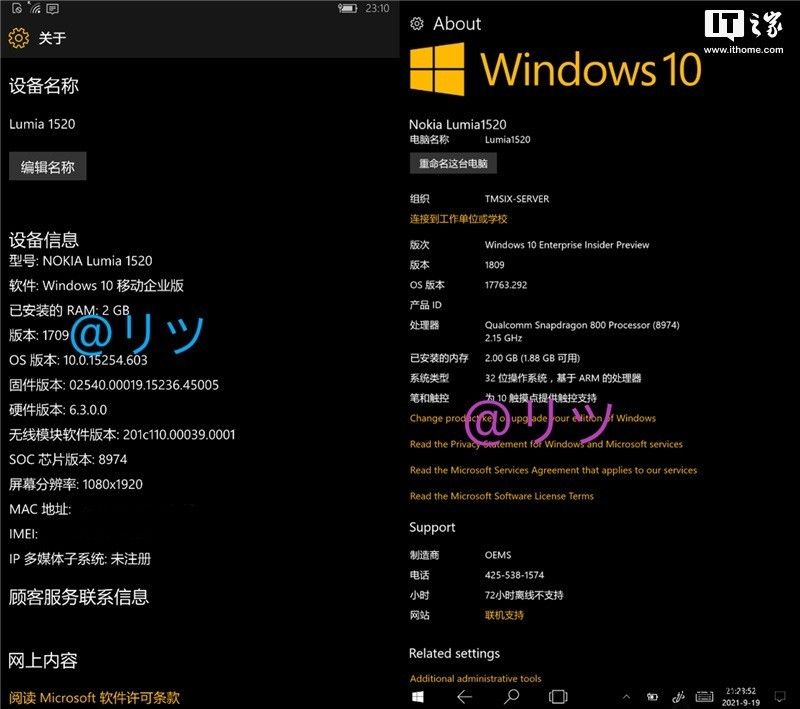Click the Nokia Lumia1520 heading
This screenshot has width=800, height=709.
[458, 124]
